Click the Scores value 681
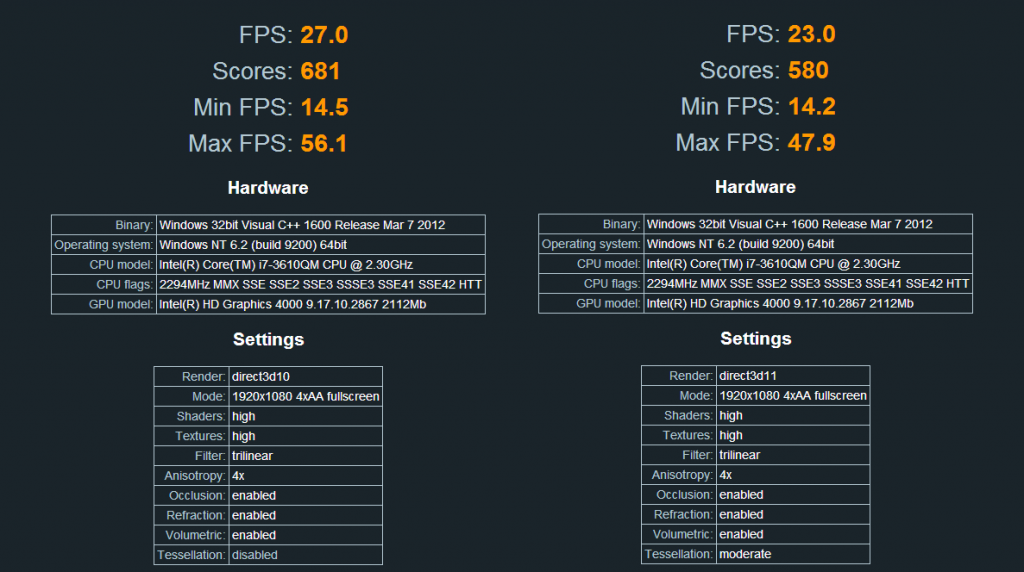Screen dimensions: 1024x572 coord(320,71)
